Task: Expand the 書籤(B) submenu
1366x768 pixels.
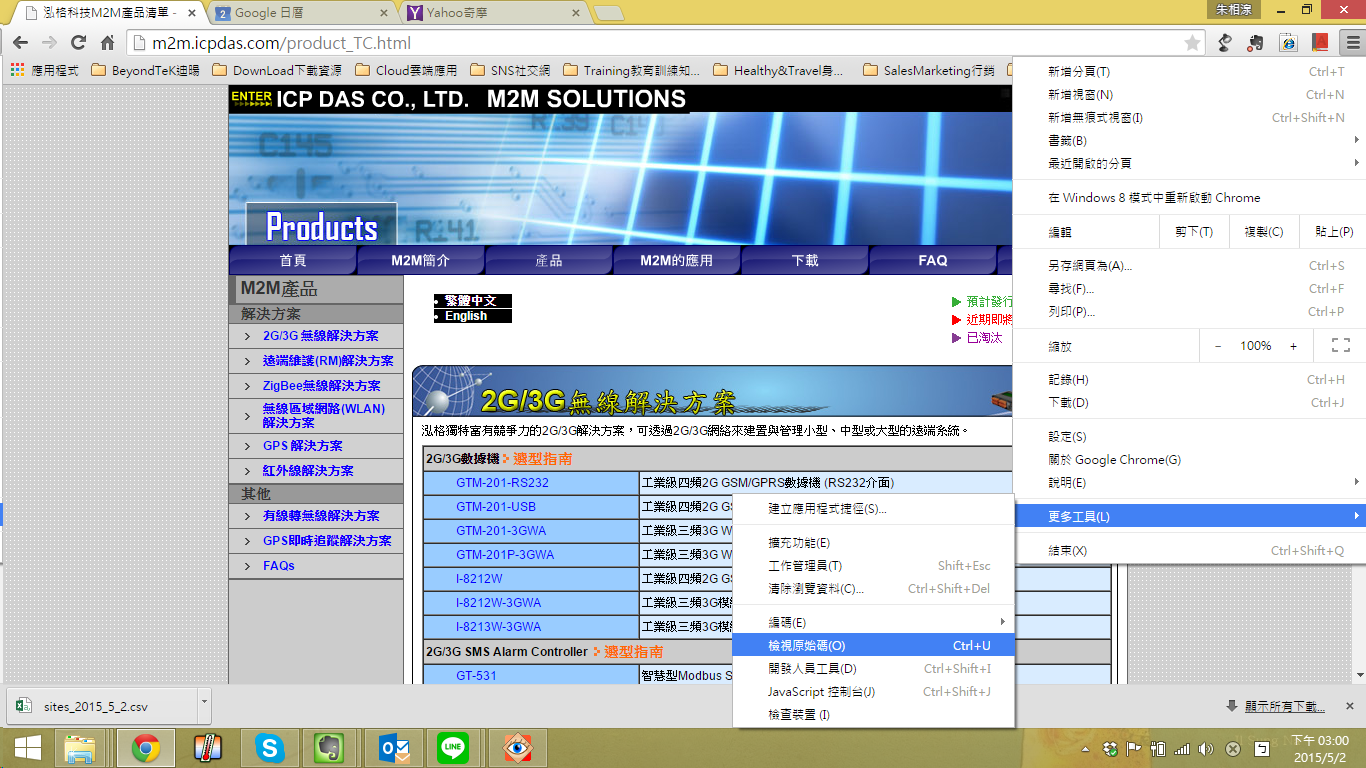Action: (x=1189, y=140)
